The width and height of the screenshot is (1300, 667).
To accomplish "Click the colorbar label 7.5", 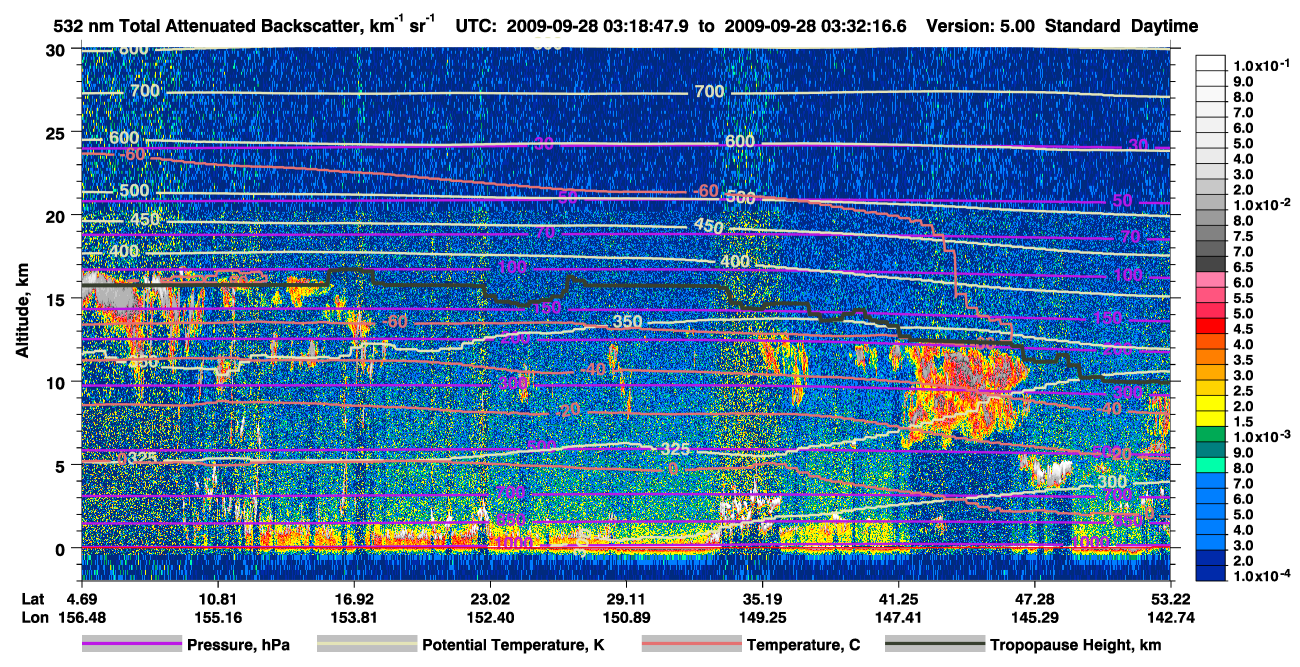I will pyautogui.click(x=1244, y=235).
